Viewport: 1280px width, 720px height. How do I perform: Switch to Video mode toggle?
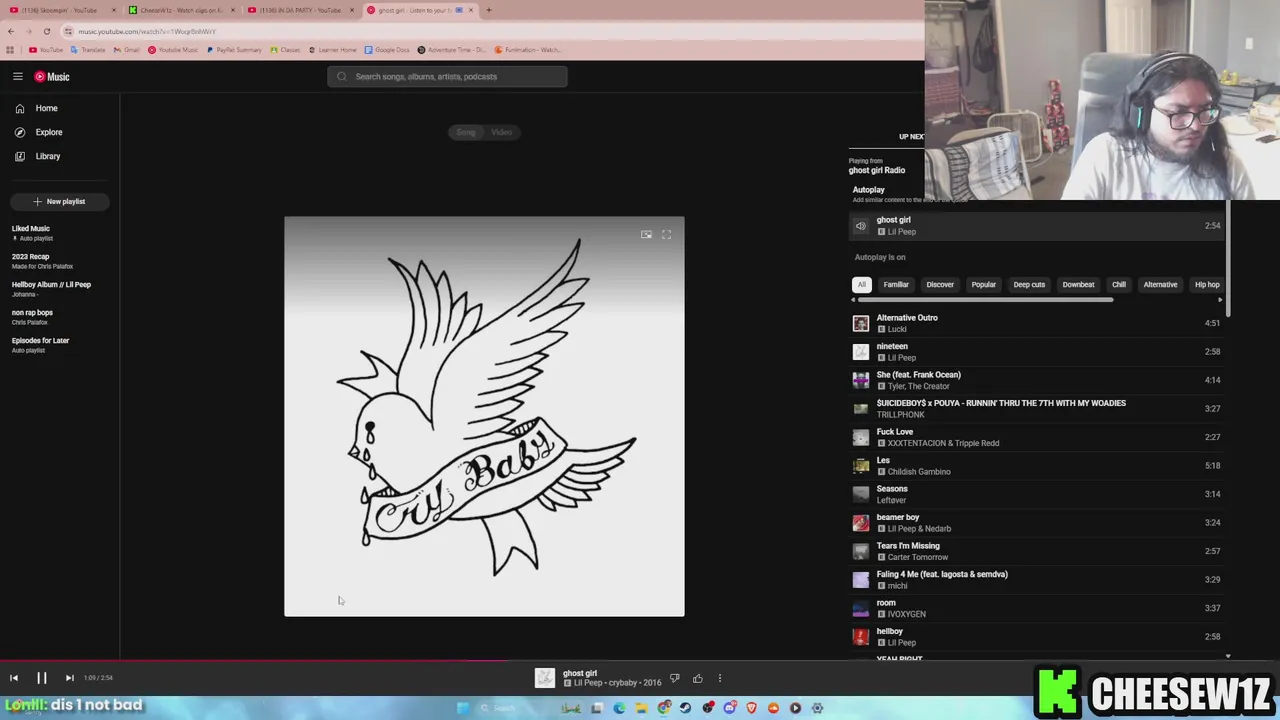[501, 132]
